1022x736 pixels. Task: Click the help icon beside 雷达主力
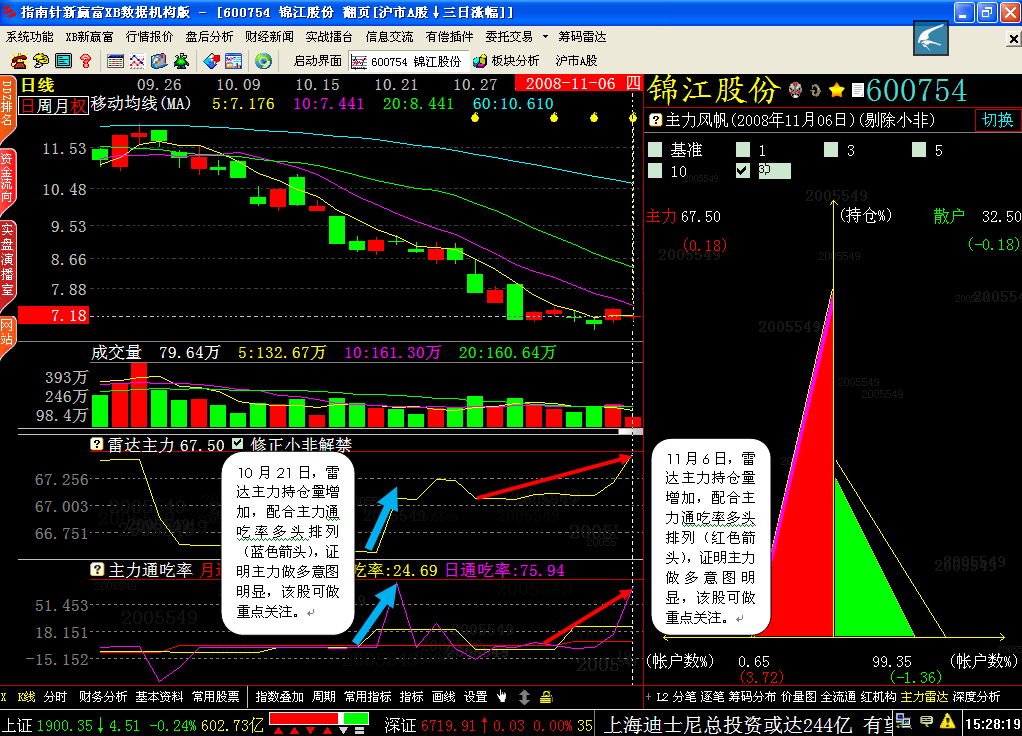tap(97, 445)
